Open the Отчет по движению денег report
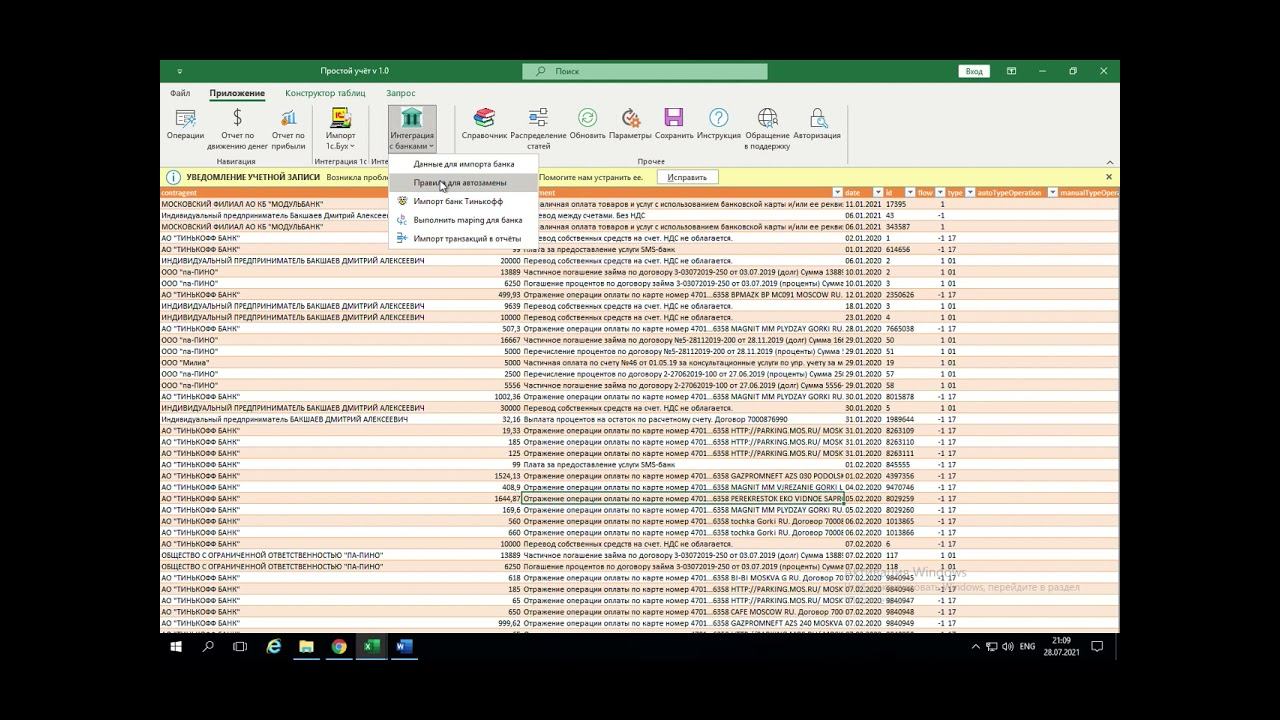Viewport: 1280px width, 720px height. pyautogui.click(x=237, y=129)
